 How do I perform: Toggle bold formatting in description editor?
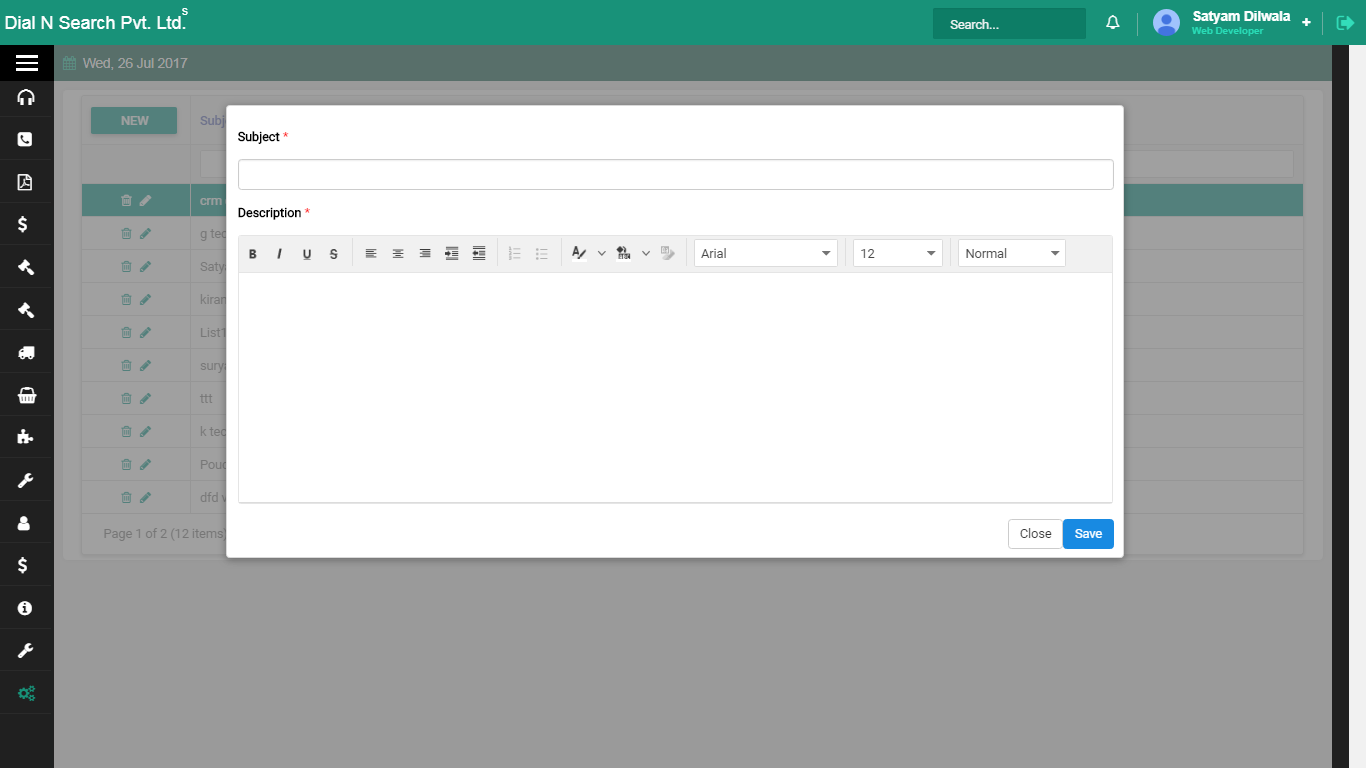pyautogui.click(x=253, y=254)
